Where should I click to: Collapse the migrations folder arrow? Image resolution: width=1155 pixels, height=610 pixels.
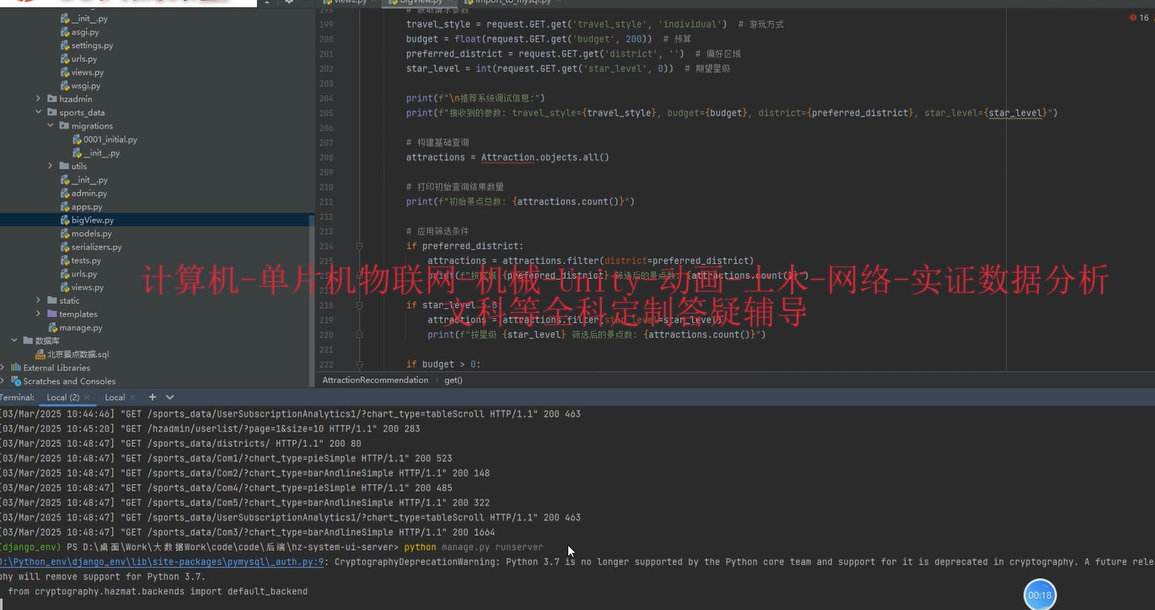pos(51,126)
